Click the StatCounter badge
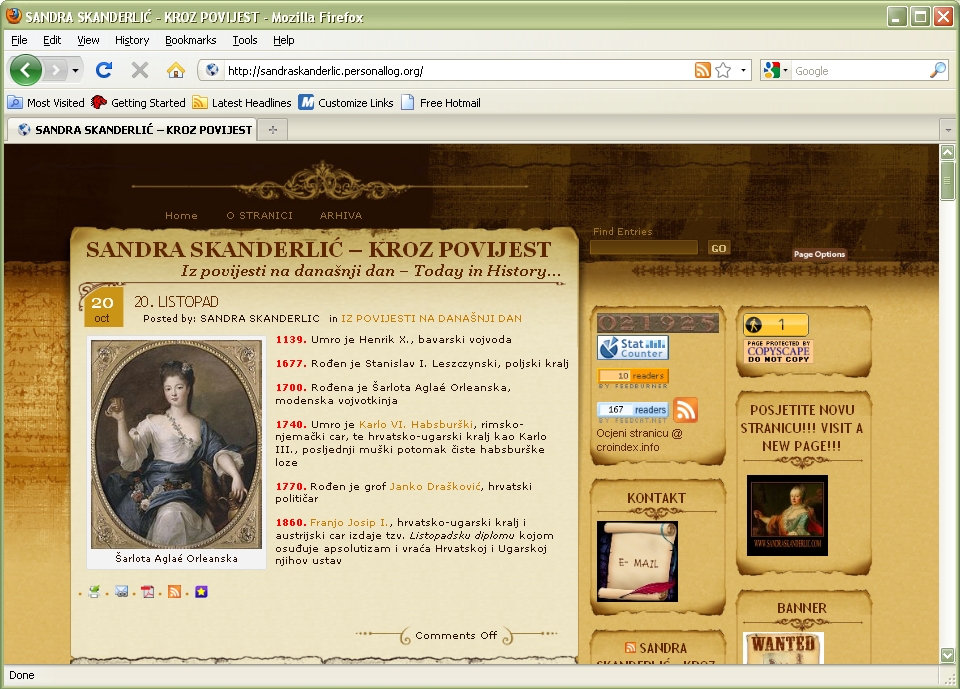The image size is (960, 689). click(x=633, y=347)
